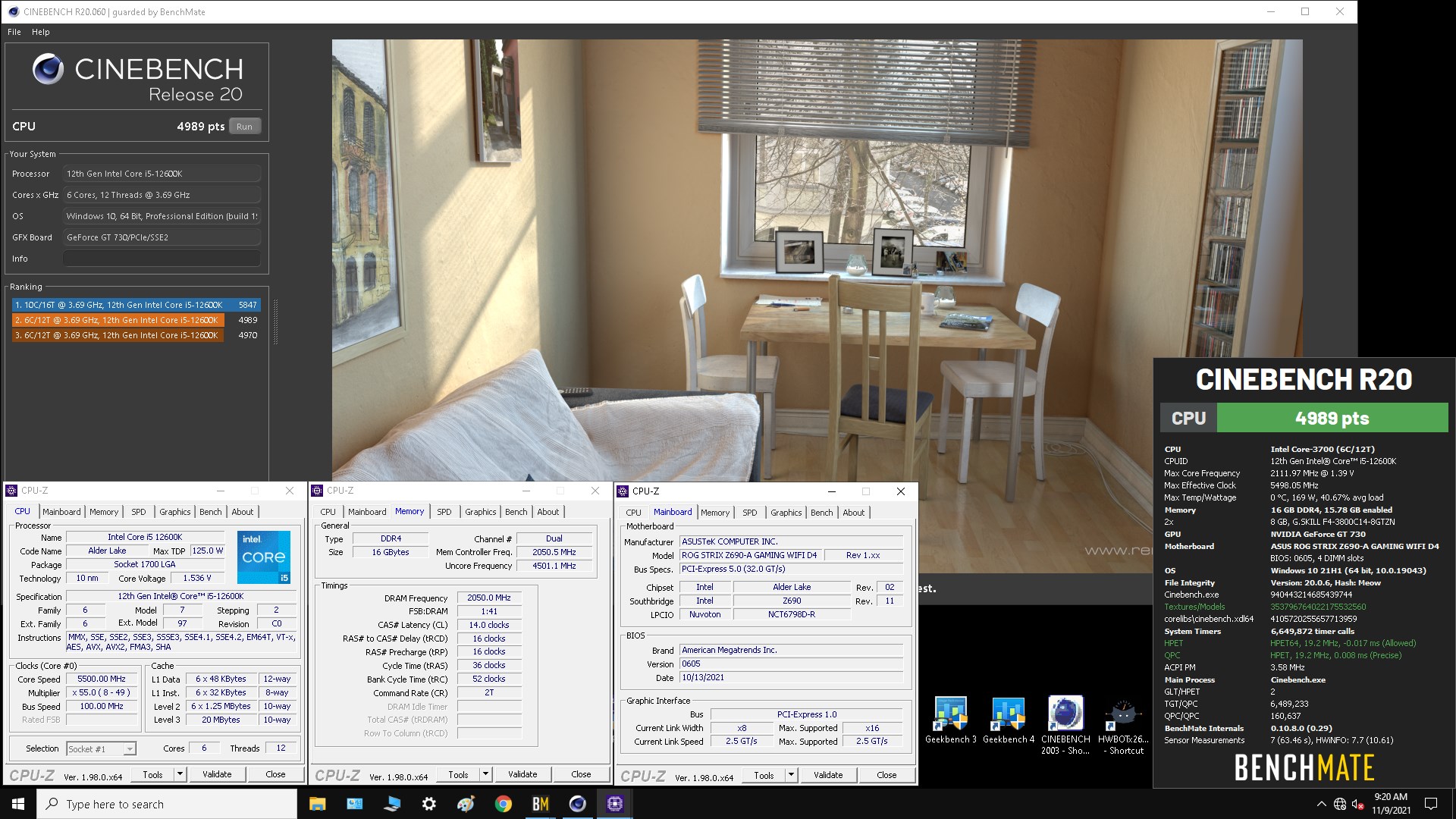Screen dimensions: 1456x819
Task: Open the Windows Start menu
Action: coord(18,804)
